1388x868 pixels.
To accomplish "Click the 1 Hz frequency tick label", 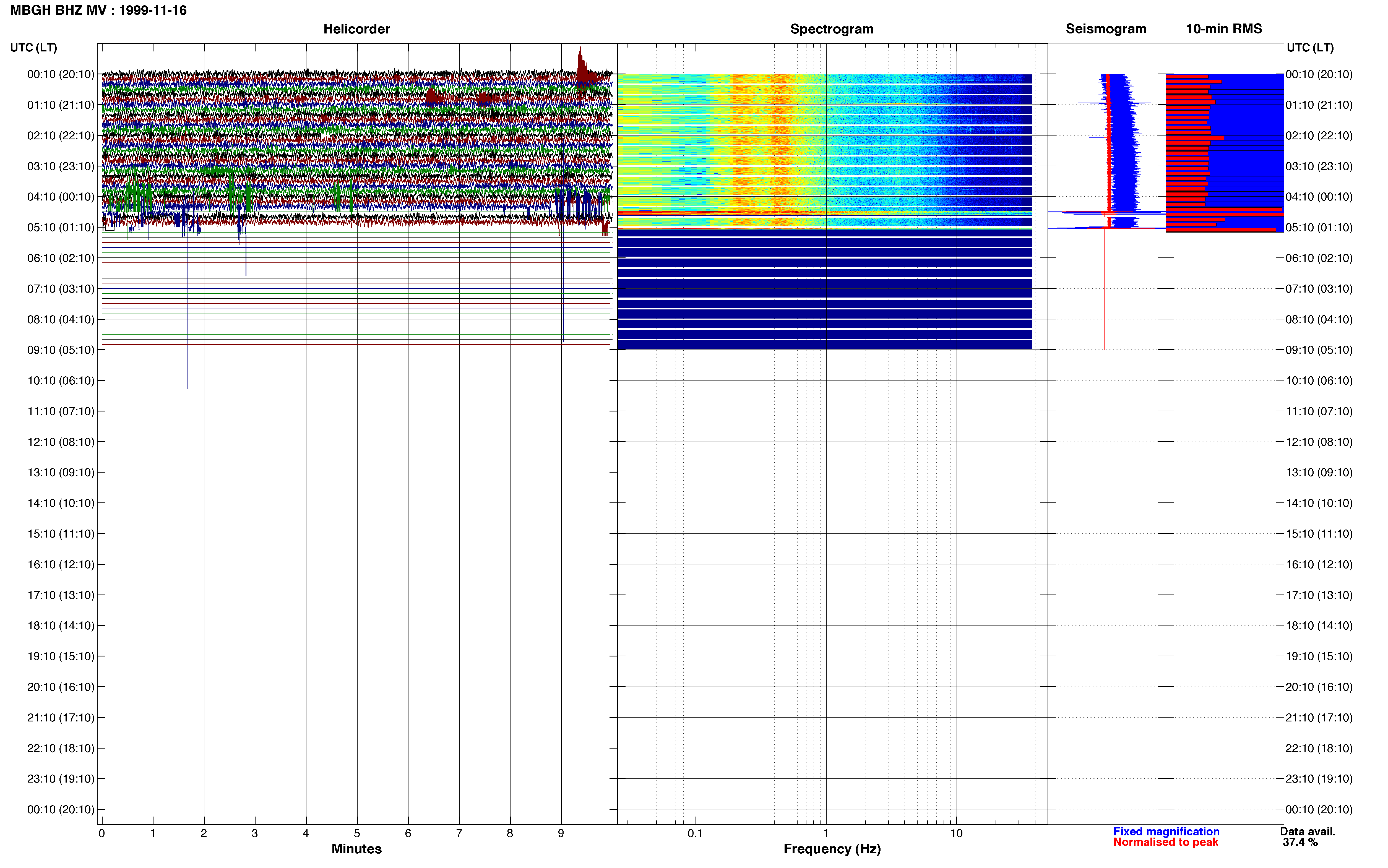I will (x=826, y=833).
